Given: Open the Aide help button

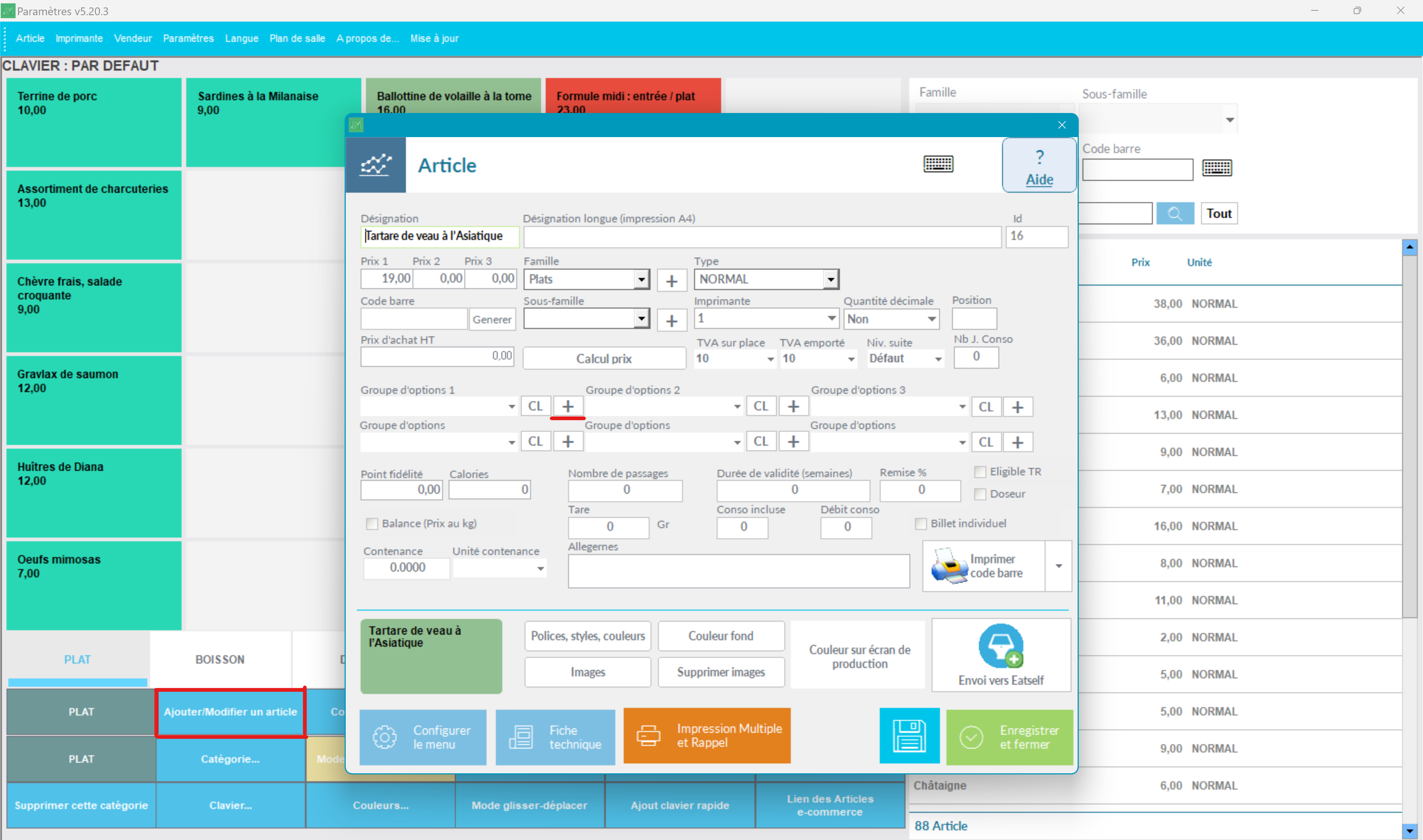Looking at the screenshot, I should (1039, 166).
